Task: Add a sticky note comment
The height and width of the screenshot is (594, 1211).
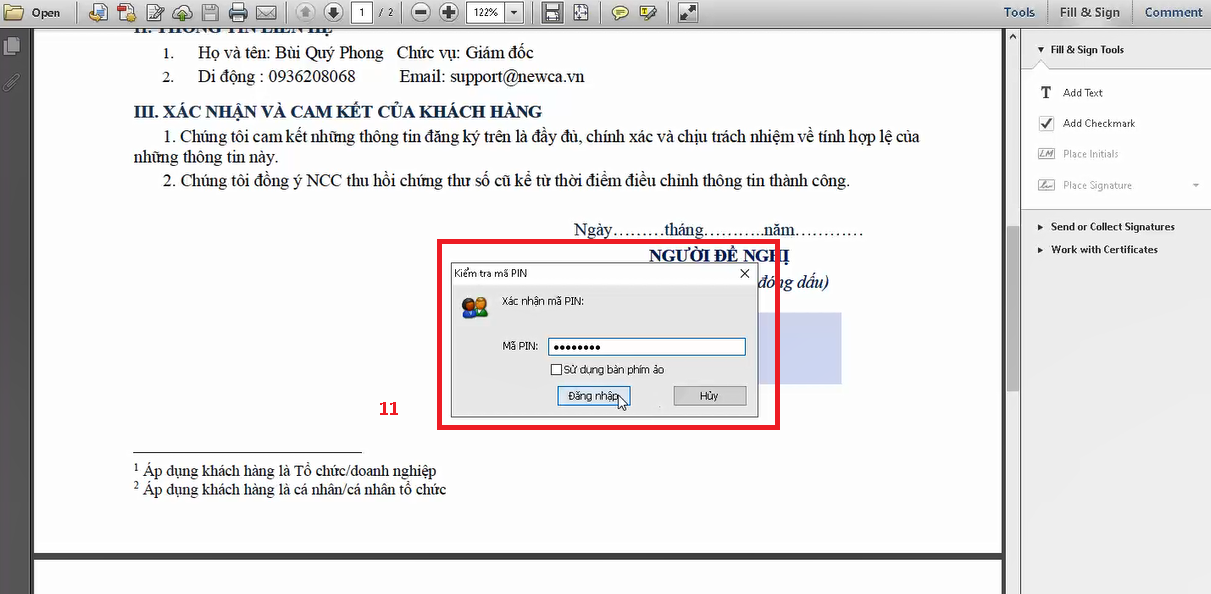Action: 620,13
